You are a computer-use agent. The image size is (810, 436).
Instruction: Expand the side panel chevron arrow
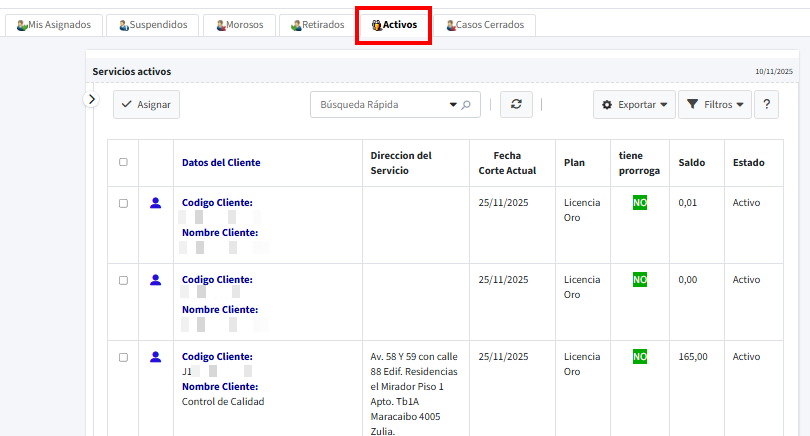tap(91, 99)
